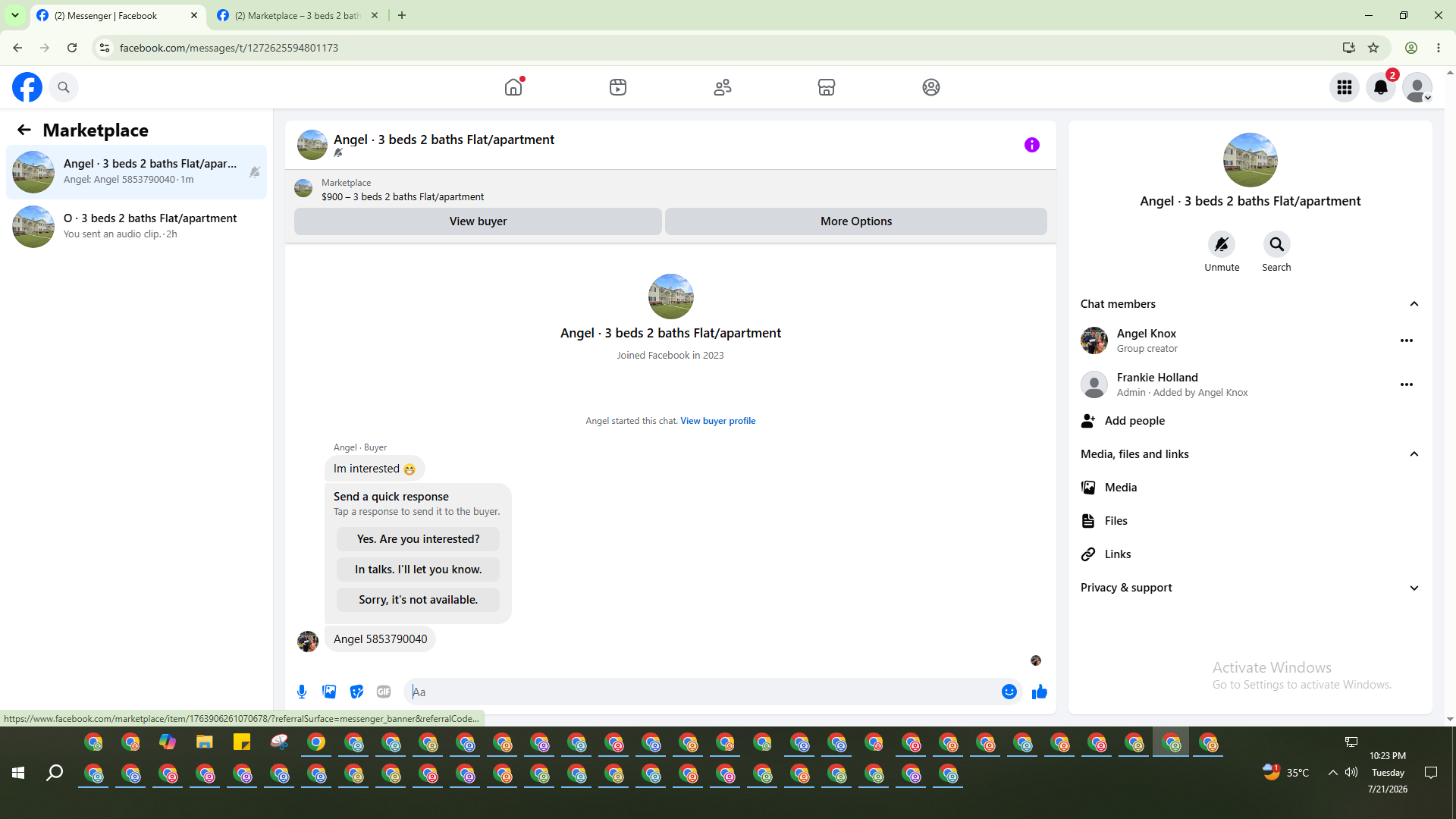Show hidden system tray icons

coord(1332,773)
